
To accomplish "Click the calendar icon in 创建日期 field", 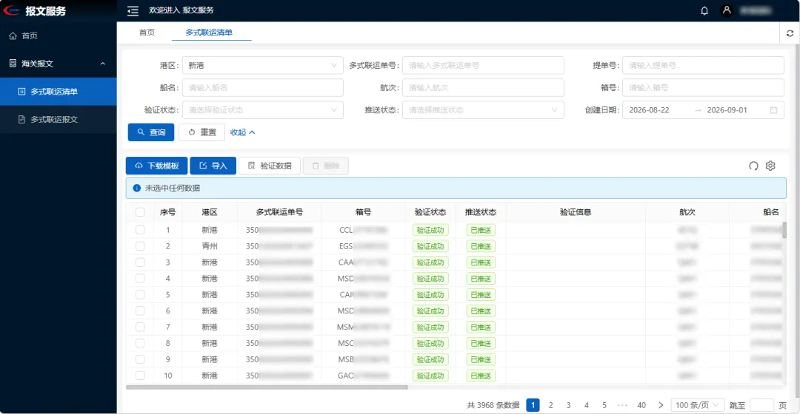I will (x=773, y=110).
